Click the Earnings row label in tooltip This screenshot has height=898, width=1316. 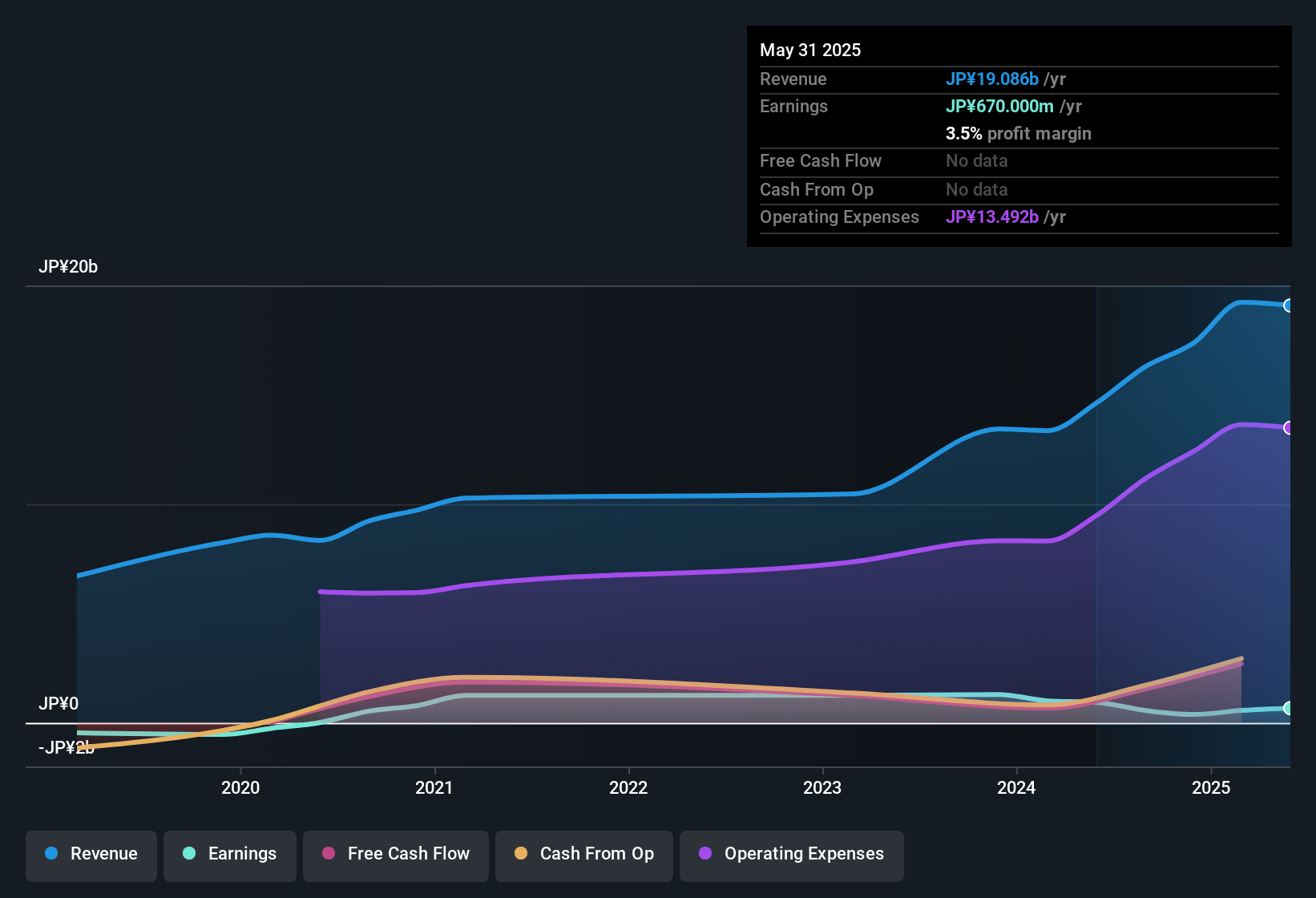coord(793,106)
